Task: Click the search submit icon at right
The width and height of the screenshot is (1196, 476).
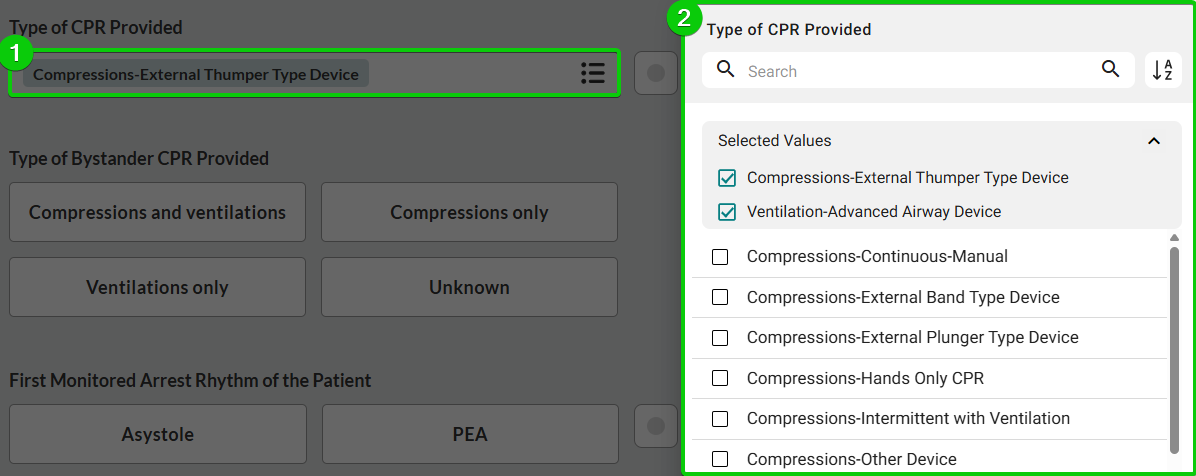Action: [1110, 69]
